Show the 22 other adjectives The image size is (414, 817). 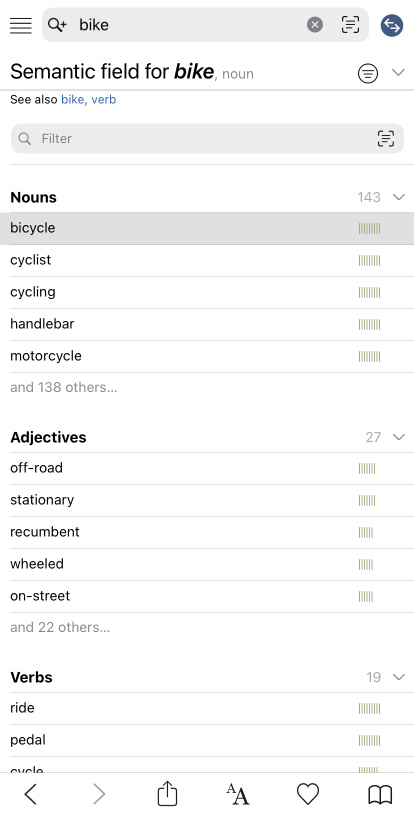click(x=60, y=627)
